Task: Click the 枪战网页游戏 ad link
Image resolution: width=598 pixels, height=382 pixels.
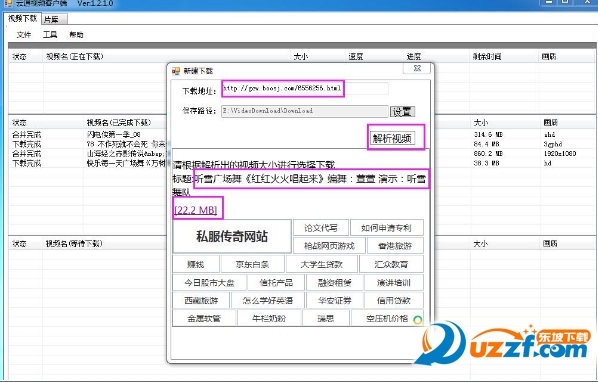Action: click(329, 246)
